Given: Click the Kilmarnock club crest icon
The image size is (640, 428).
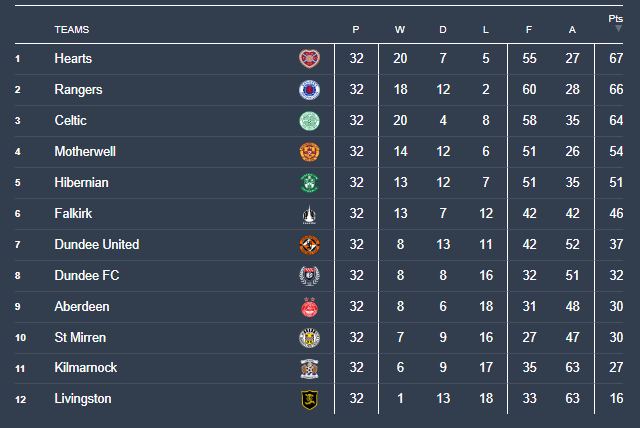Looking at the screenshot, I should point(309,369).
